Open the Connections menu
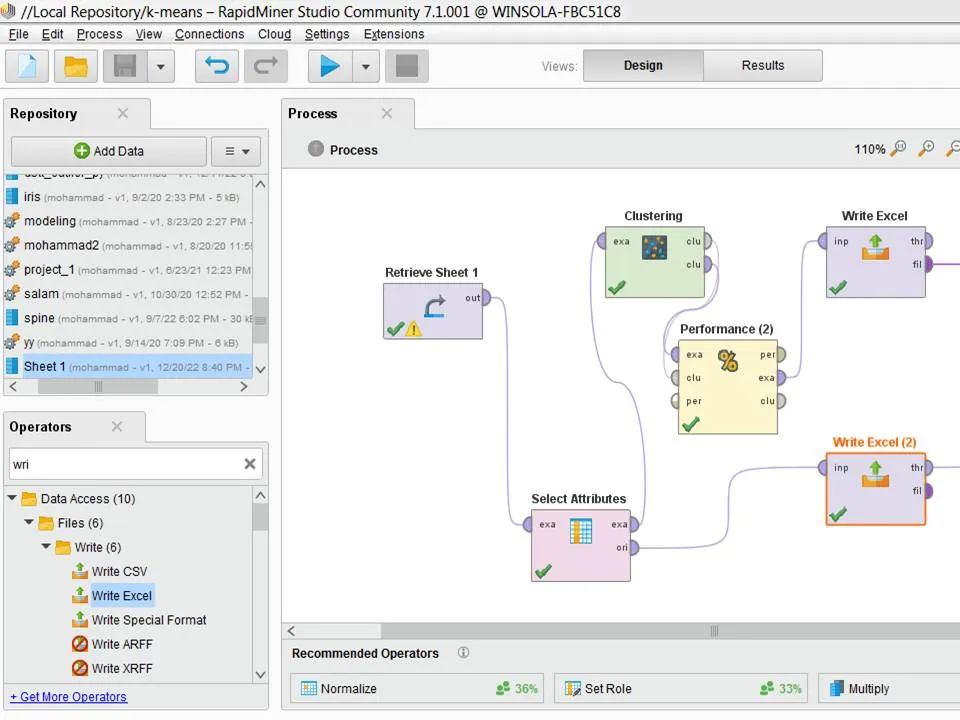The image size is (960, 720). click(x=209, y=34)
